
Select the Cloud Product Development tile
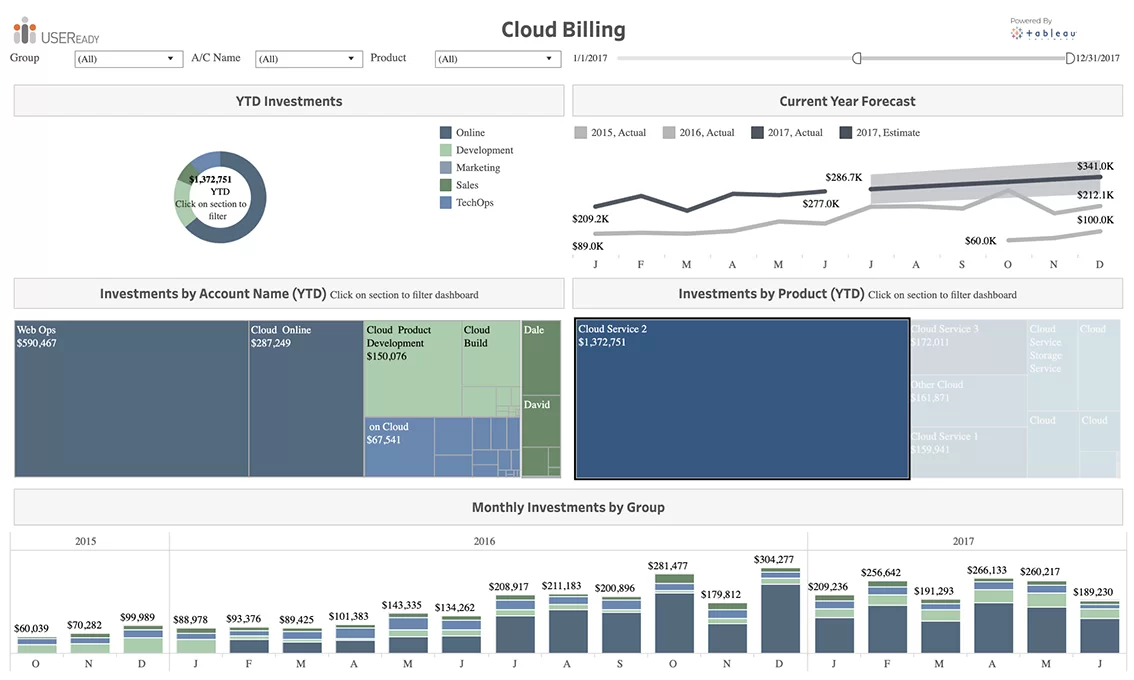click(413, 369)
